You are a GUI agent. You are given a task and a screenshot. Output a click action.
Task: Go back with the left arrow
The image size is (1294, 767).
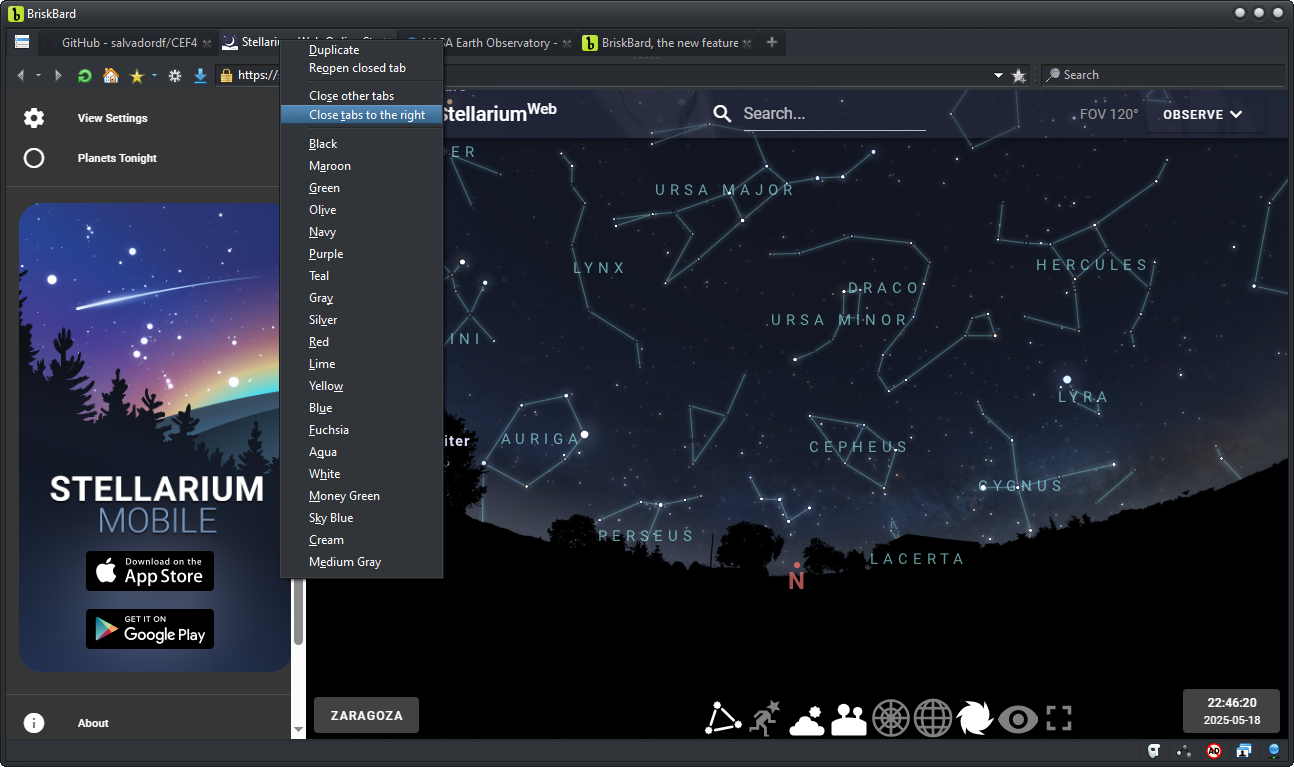click(x=20, y=75)
